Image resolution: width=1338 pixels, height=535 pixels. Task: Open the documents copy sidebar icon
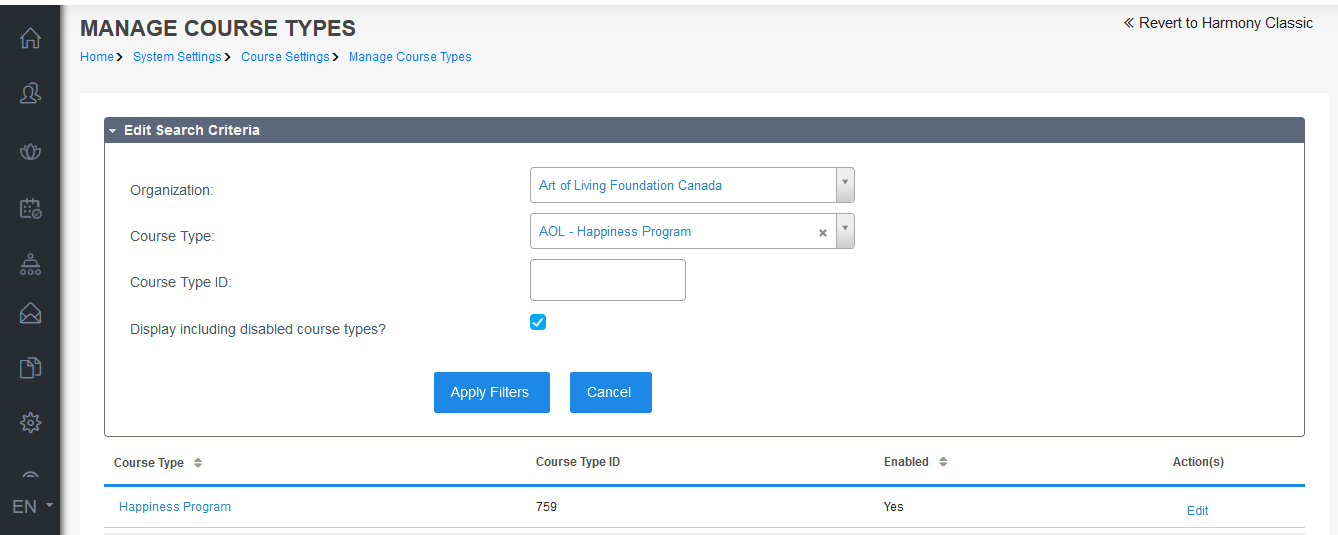(30, 368)
